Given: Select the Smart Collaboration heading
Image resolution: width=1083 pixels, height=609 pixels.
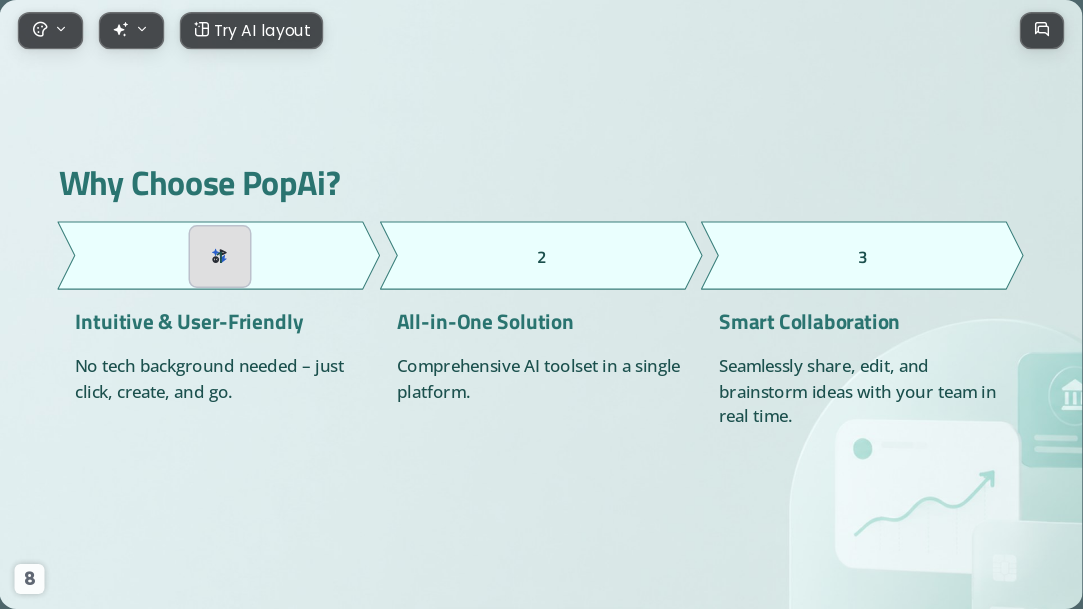Looking at the screenshot, I should coord(809,322).
